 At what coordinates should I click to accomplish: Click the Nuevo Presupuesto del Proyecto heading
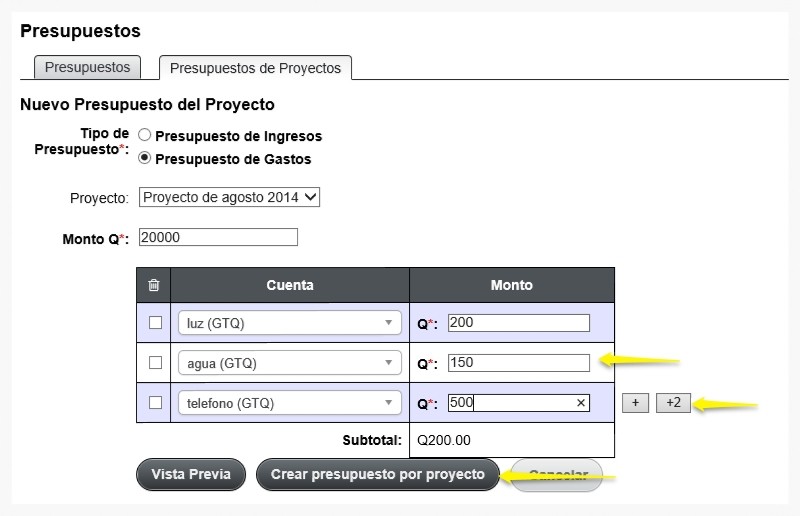147,104
